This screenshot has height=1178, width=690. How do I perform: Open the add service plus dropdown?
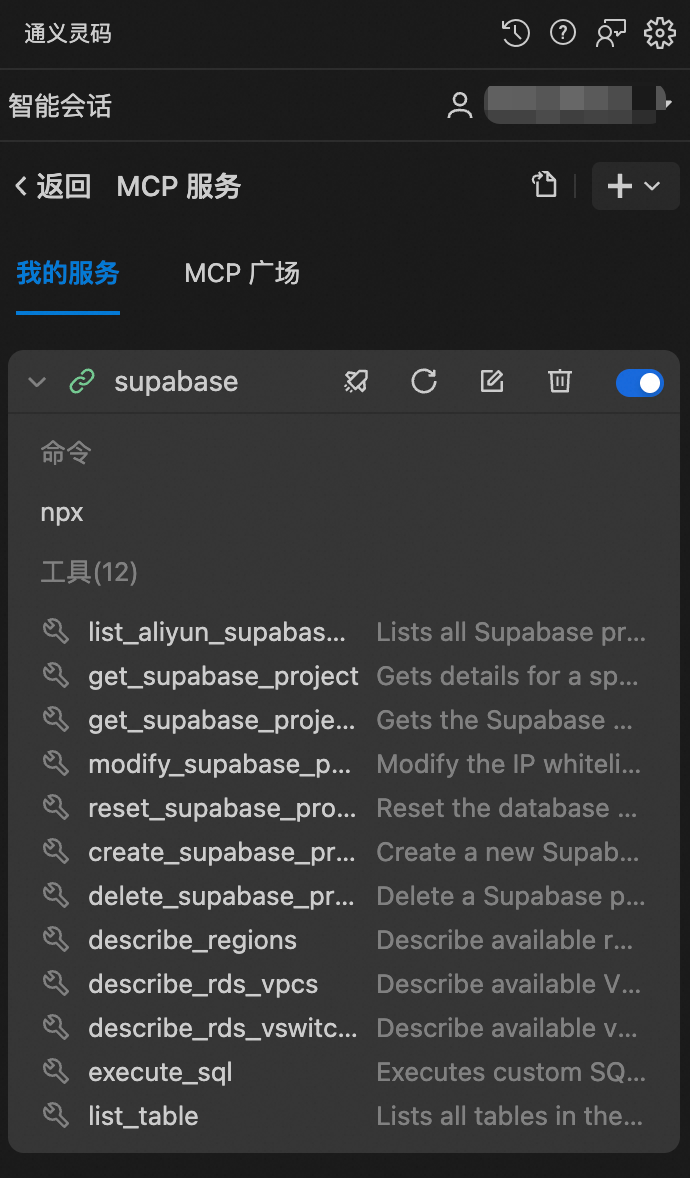click(635, 186)
